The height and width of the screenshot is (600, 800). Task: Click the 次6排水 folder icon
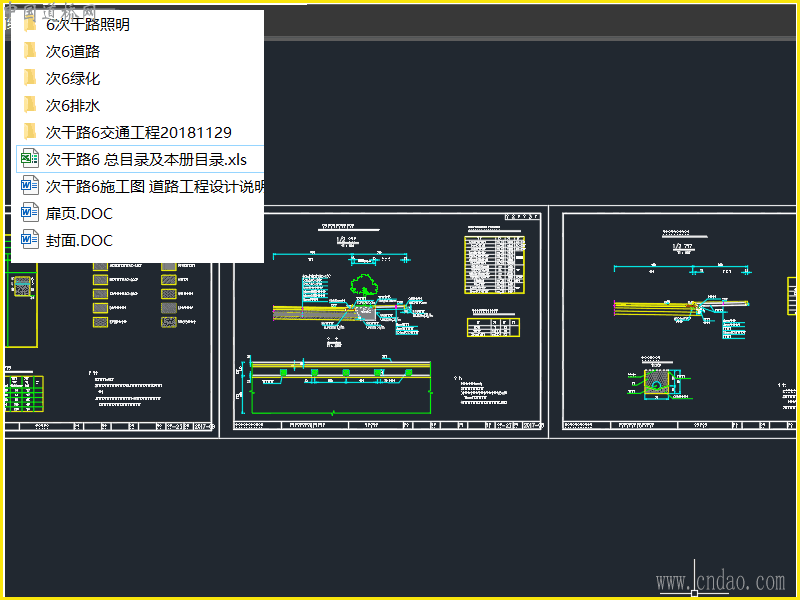pyautogui.click(x=31, y=105)
